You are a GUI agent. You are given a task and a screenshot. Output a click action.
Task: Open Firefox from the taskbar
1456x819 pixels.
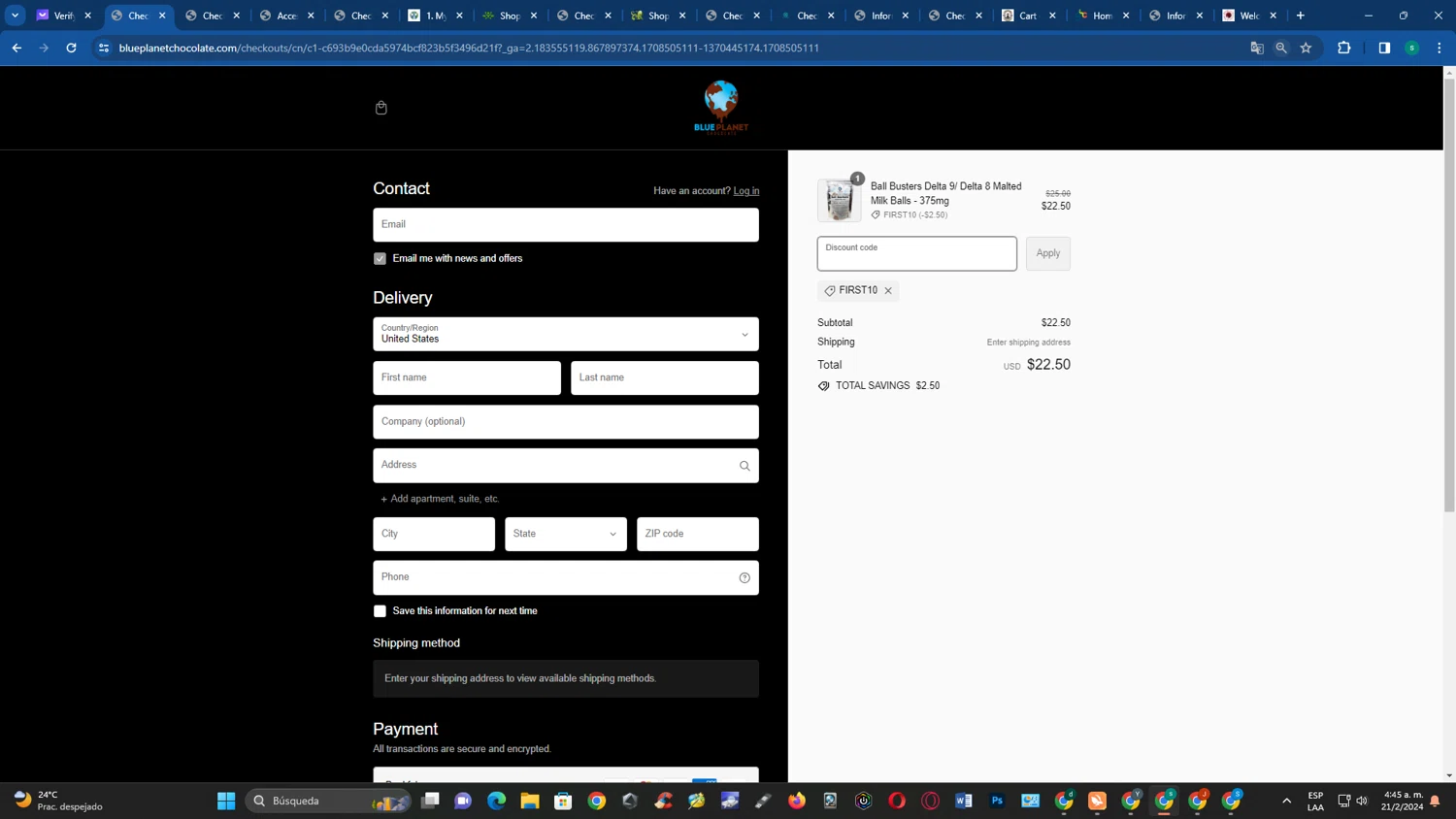(797, 801)
